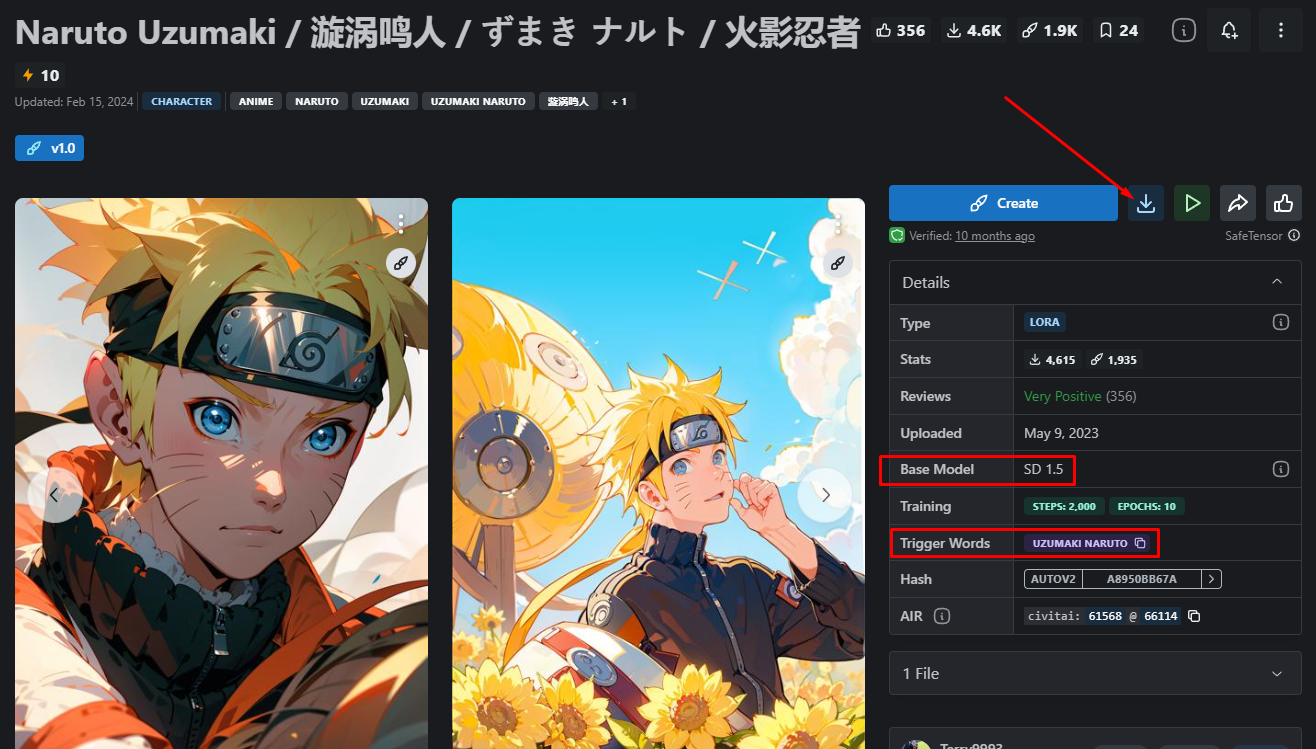Show the +1 additional tags
Viewport: 1316px width, 749px height.
(x=619, y=101)
